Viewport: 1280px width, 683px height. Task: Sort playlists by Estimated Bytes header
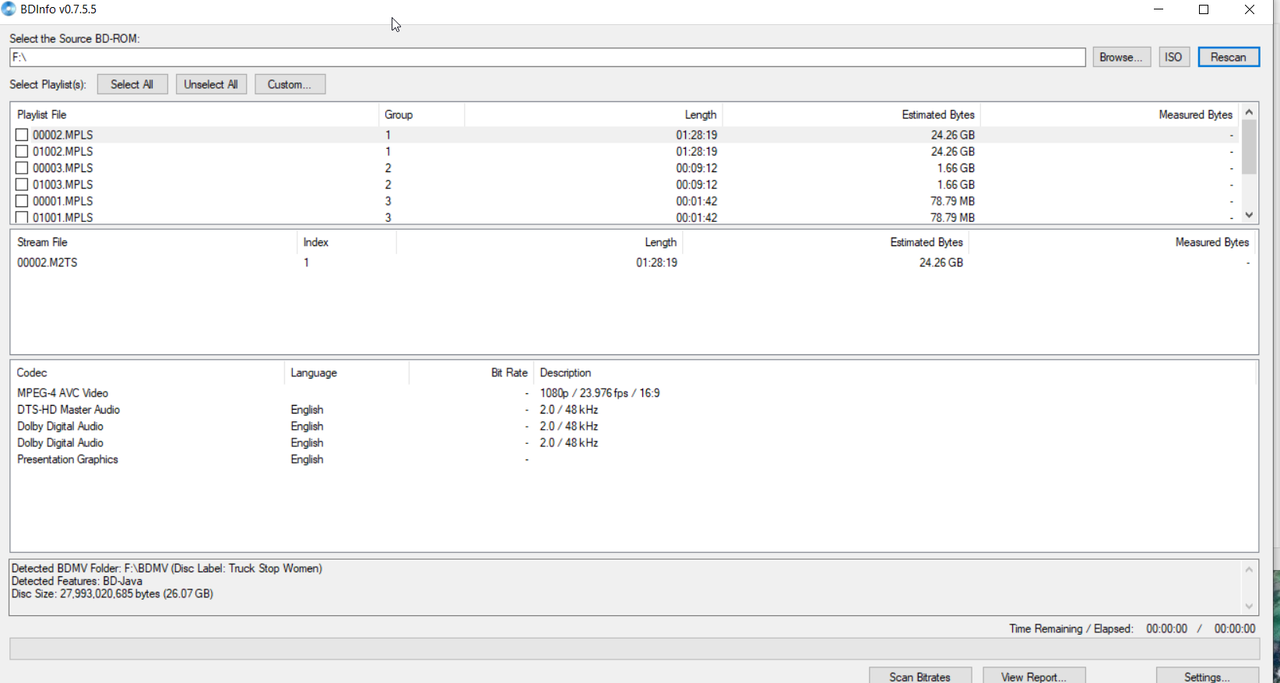[851, 115]
